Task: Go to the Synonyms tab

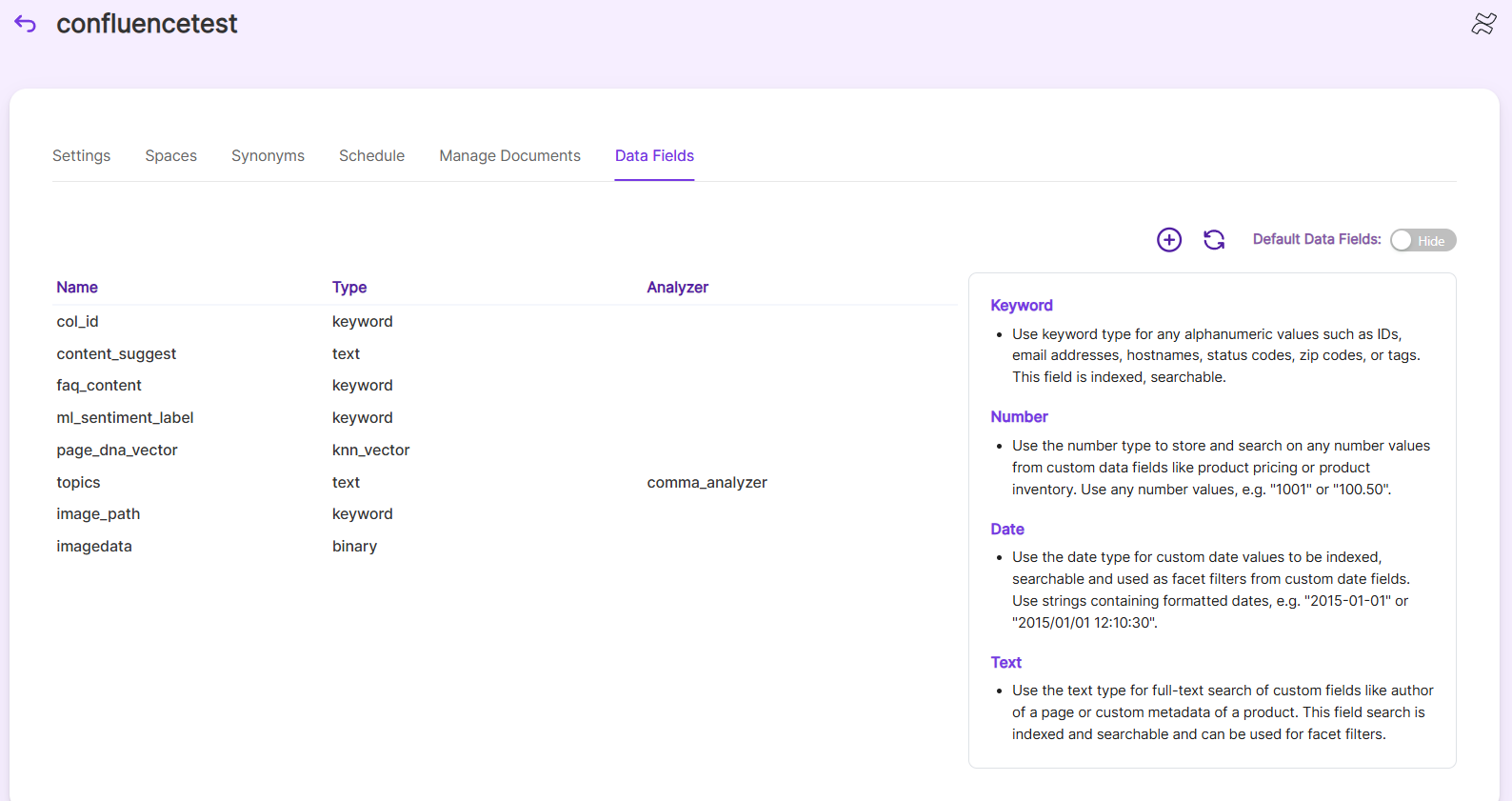Action: point(268,155)
